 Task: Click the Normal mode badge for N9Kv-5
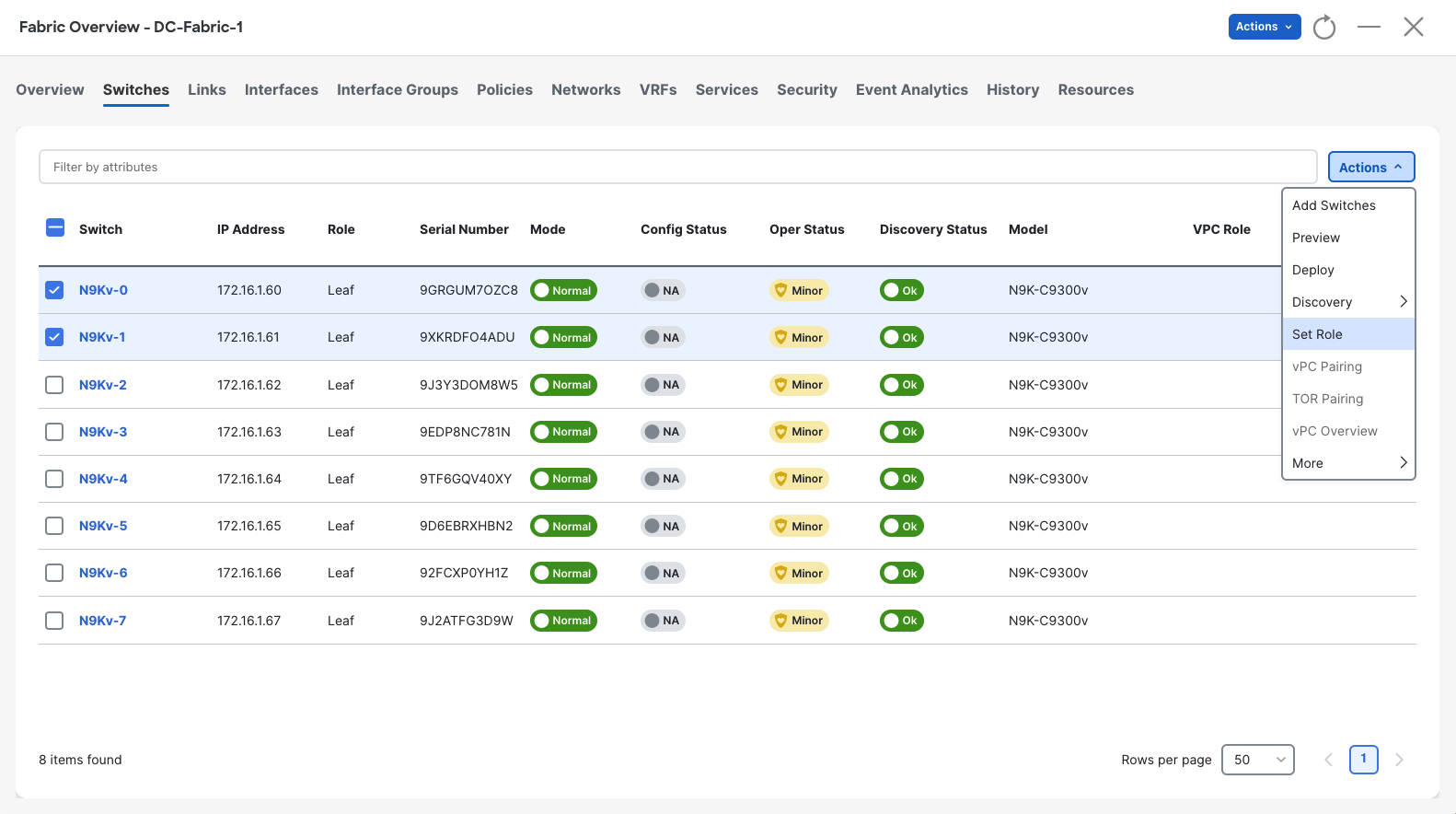(563, 526)
